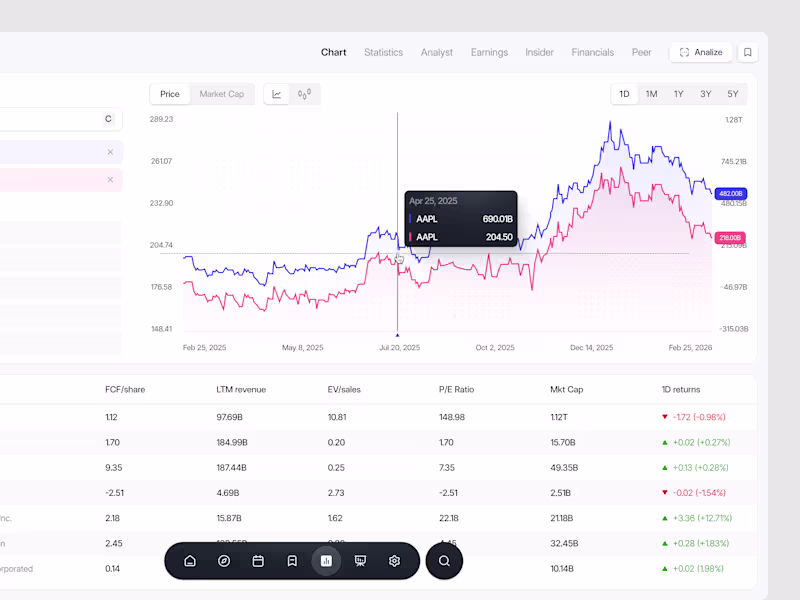Select the line chart style icon
The width and height of the screenshot is (800, 600).
click(x=276, y=93)
